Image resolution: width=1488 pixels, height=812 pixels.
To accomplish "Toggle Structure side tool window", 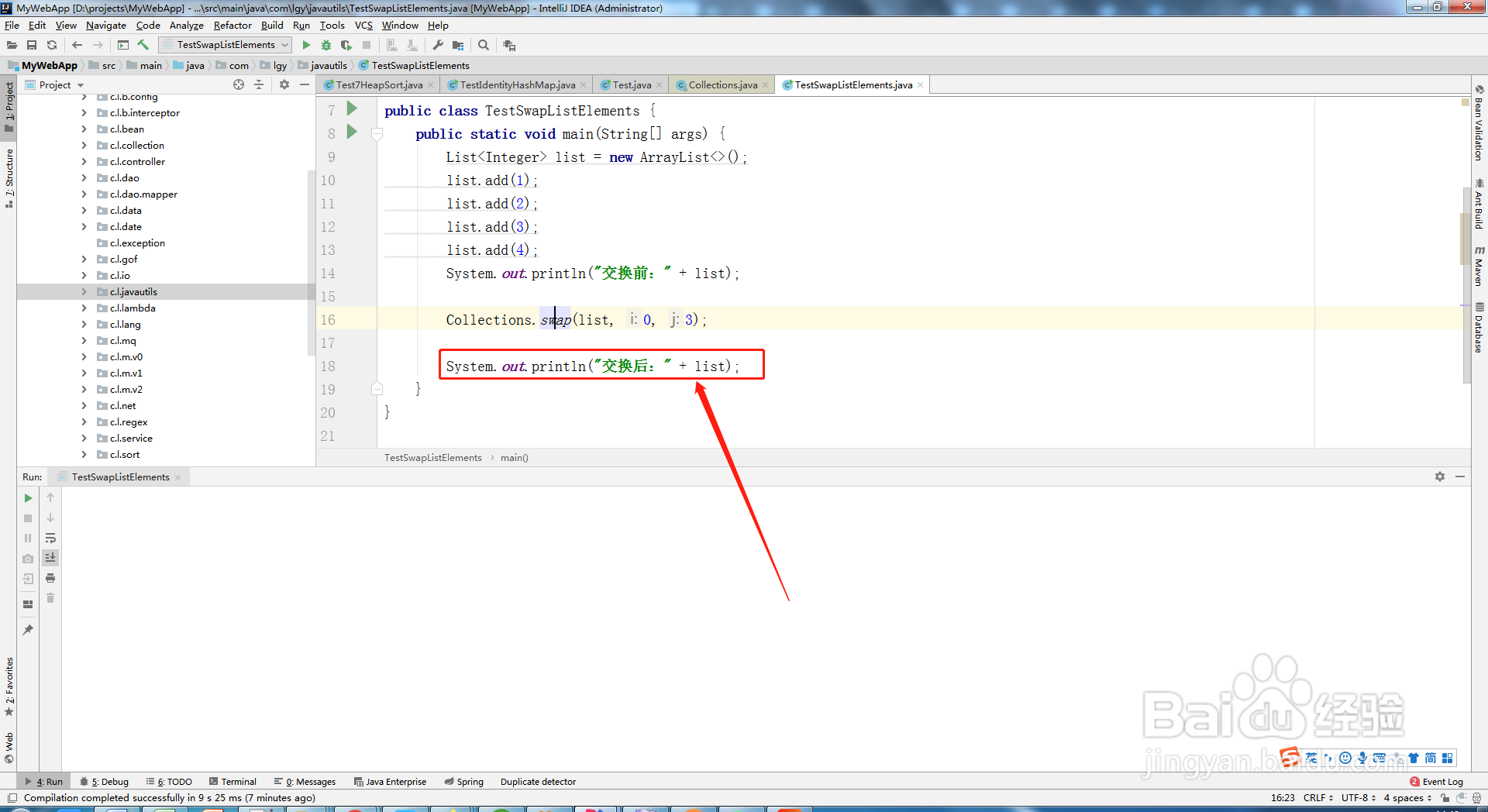I will tap(9, 177).
